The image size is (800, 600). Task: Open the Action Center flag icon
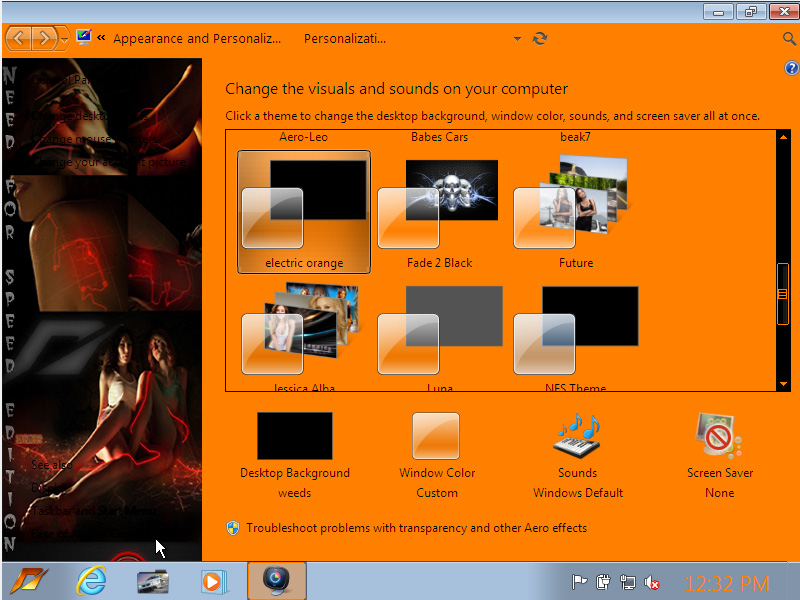[579, 582]
